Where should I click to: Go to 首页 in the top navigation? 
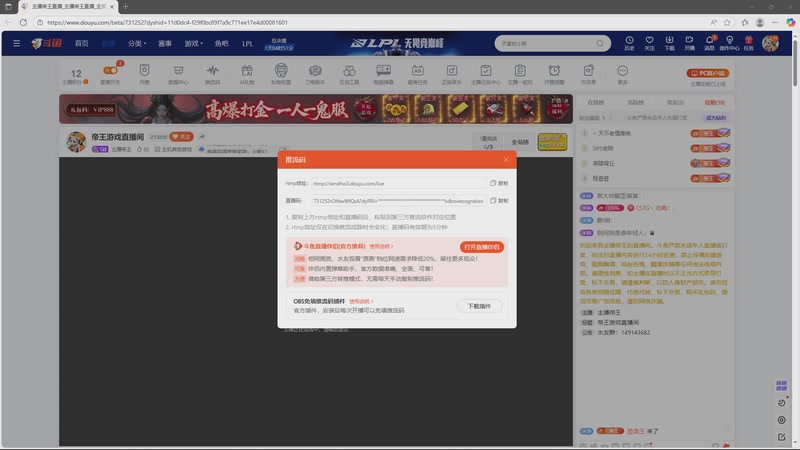82,43
